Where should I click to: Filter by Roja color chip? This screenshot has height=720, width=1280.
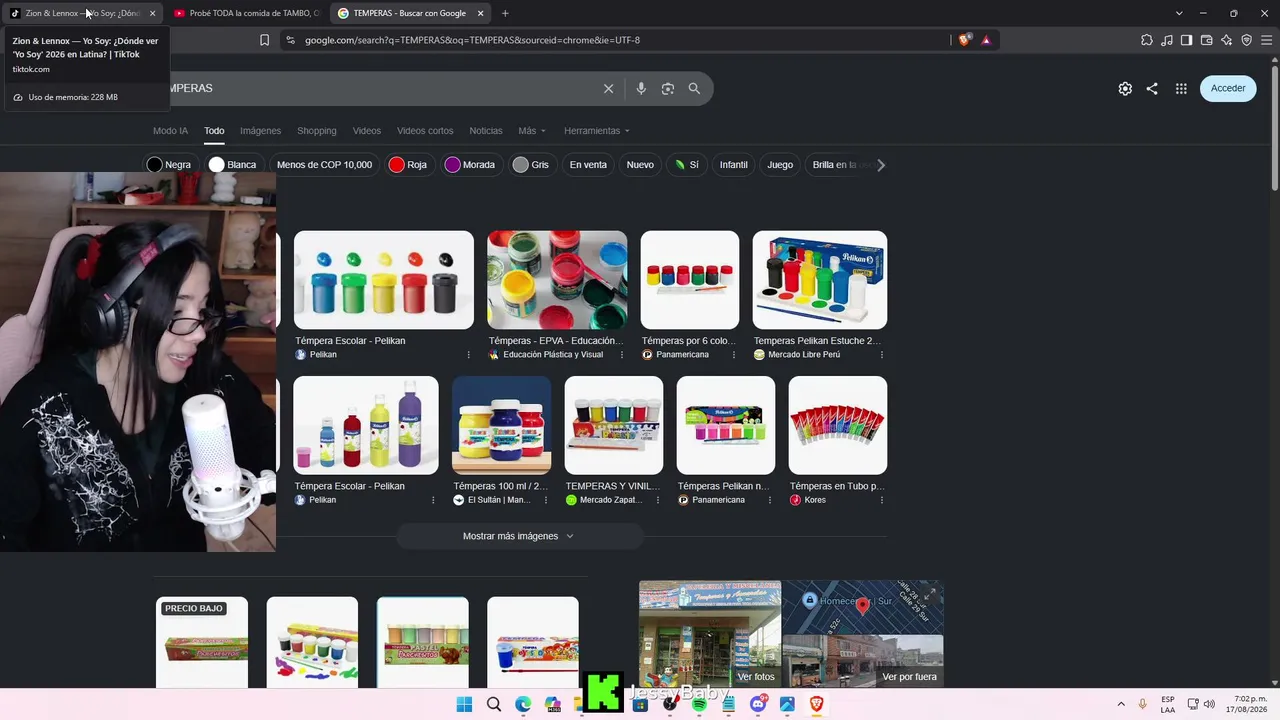coord(408,165)
